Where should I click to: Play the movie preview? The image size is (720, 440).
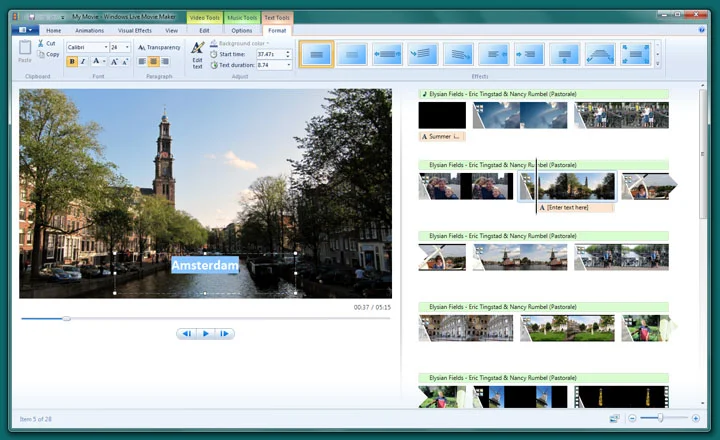pyautogui.click(x=206, y=333)
